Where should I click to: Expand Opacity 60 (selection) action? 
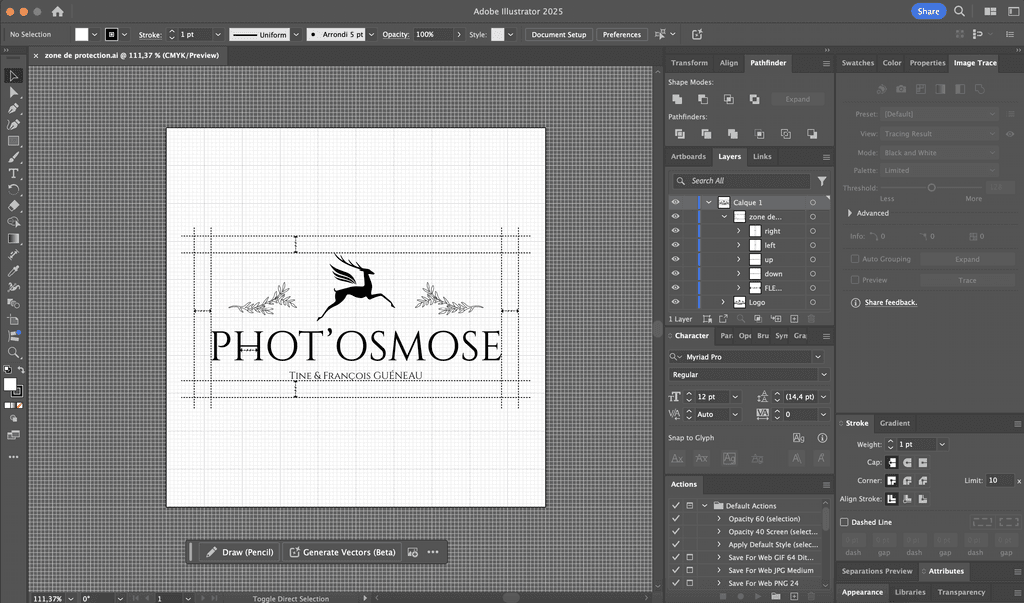pos(718,519)
